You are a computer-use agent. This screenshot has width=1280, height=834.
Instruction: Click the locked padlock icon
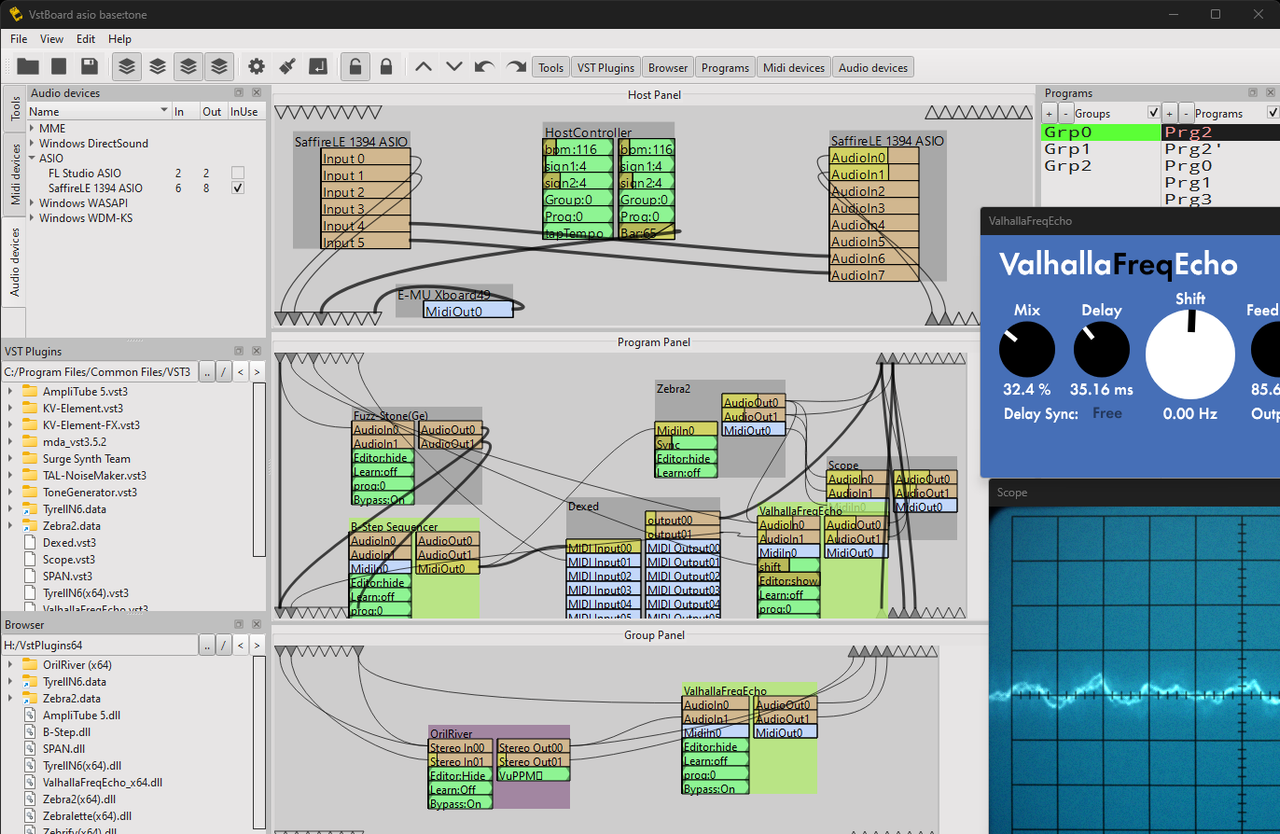click(387, 66)
